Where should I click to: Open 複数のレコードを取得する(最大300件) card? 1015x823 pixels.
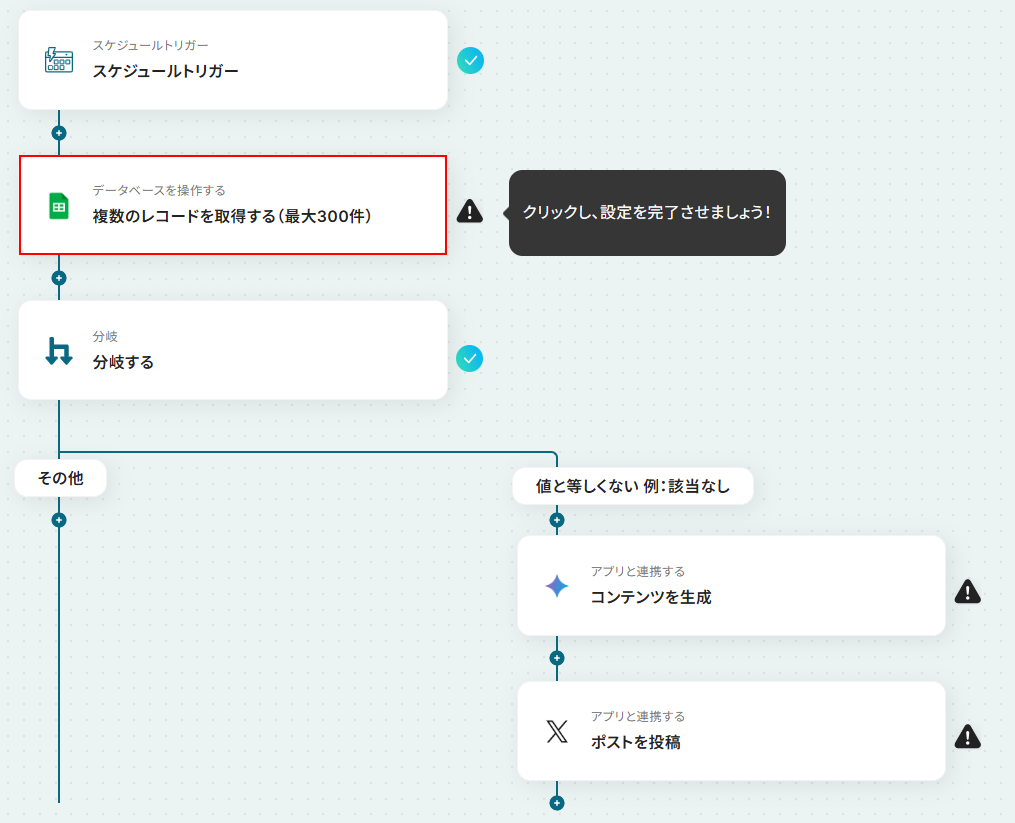click(233, 205)
